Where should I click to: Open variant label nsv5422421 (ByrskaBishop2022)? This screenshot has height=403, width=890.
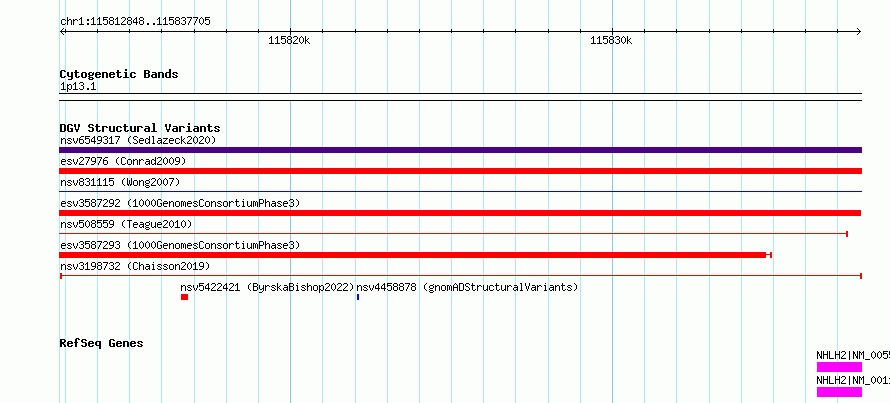(267, 287)
